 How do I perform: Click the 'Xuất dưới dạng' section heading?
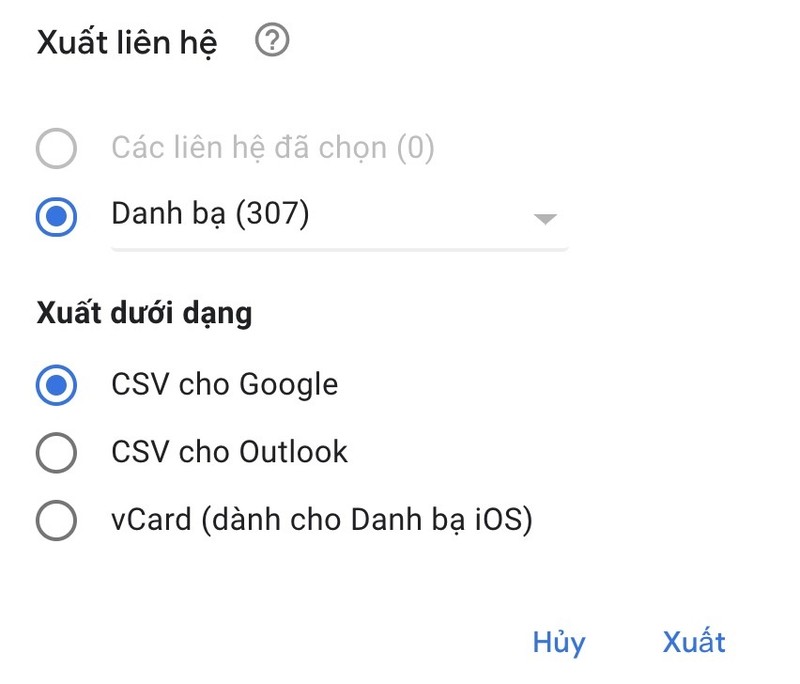click(x=144, y=314)
